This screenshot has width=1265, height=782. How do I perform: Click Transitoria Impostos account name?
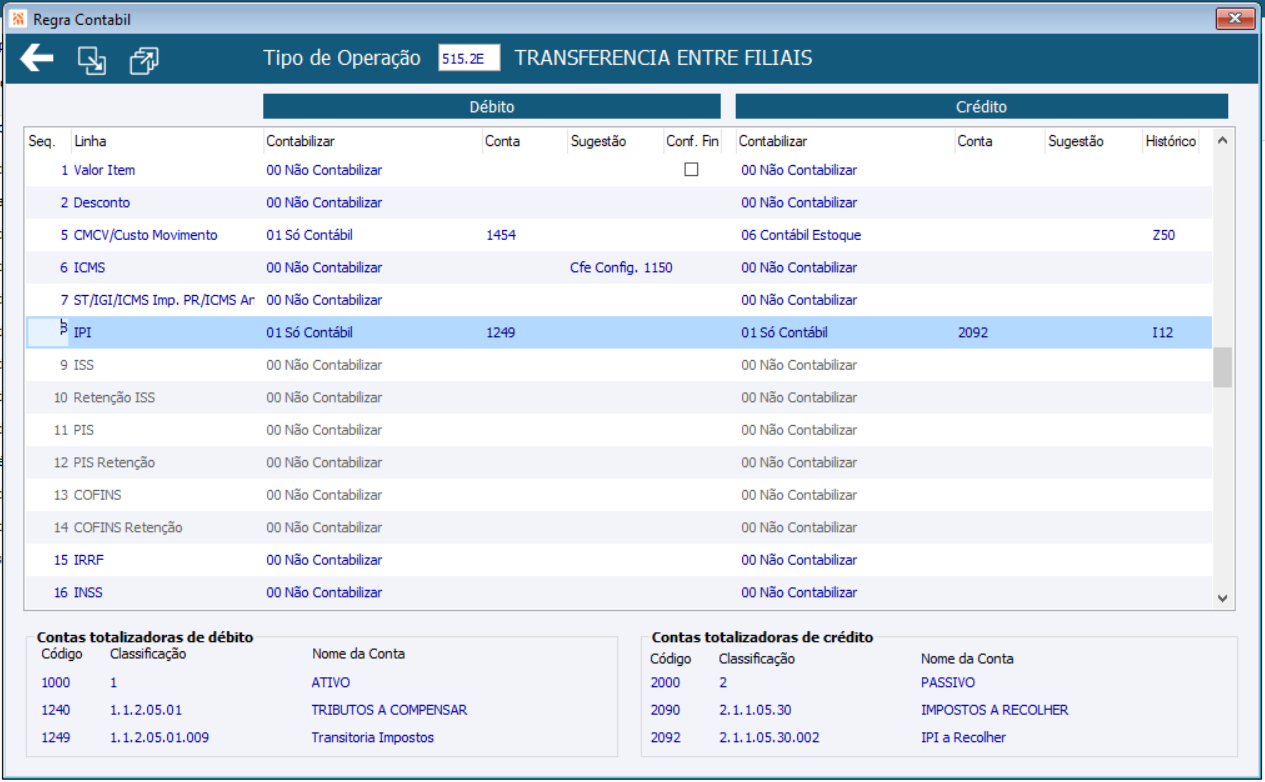[373, 738]
